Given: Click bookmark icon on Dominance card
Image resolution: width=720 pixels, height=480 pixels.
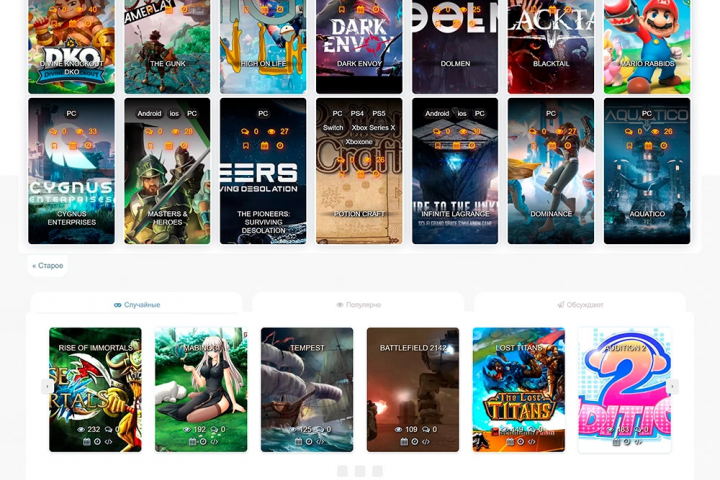Looking at the screenshot, I should [534, 146].
